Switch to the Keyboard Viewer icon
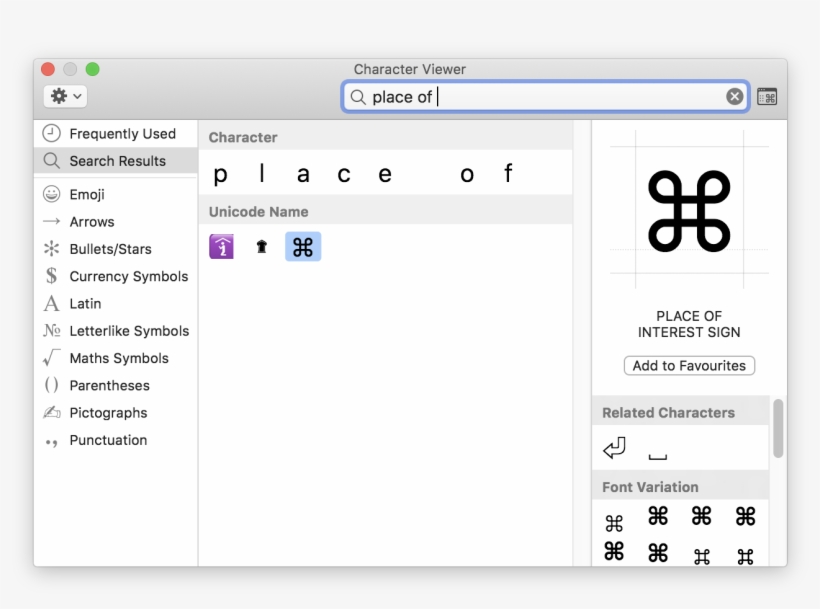820x609 pixels. click(766, 96)
